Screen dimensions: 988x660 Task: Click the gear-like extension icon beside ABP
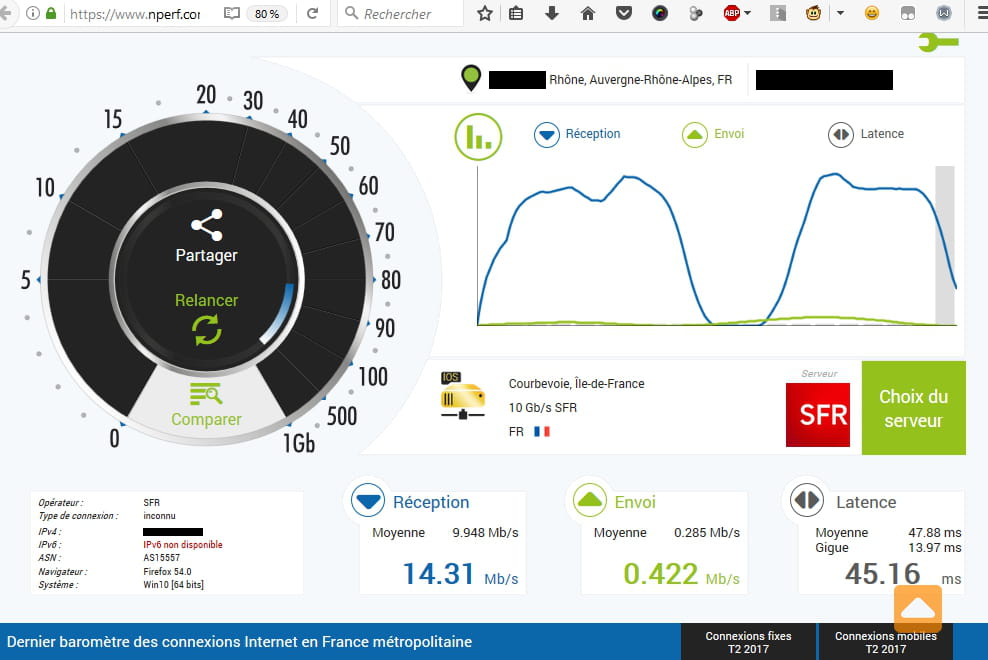point(696,13)
